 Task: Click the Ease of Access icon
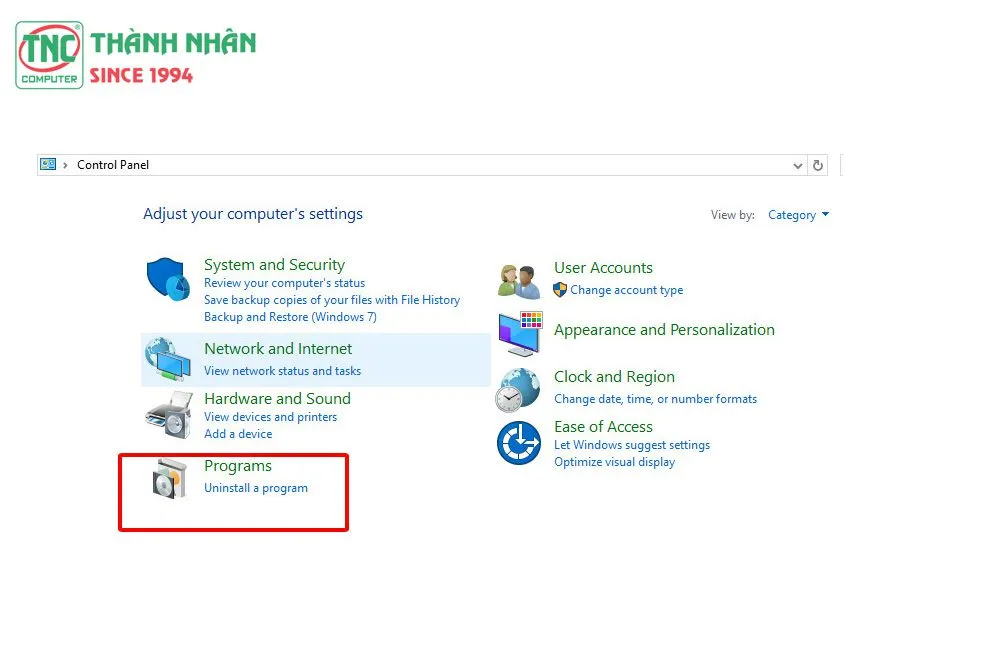click(519, 443)
